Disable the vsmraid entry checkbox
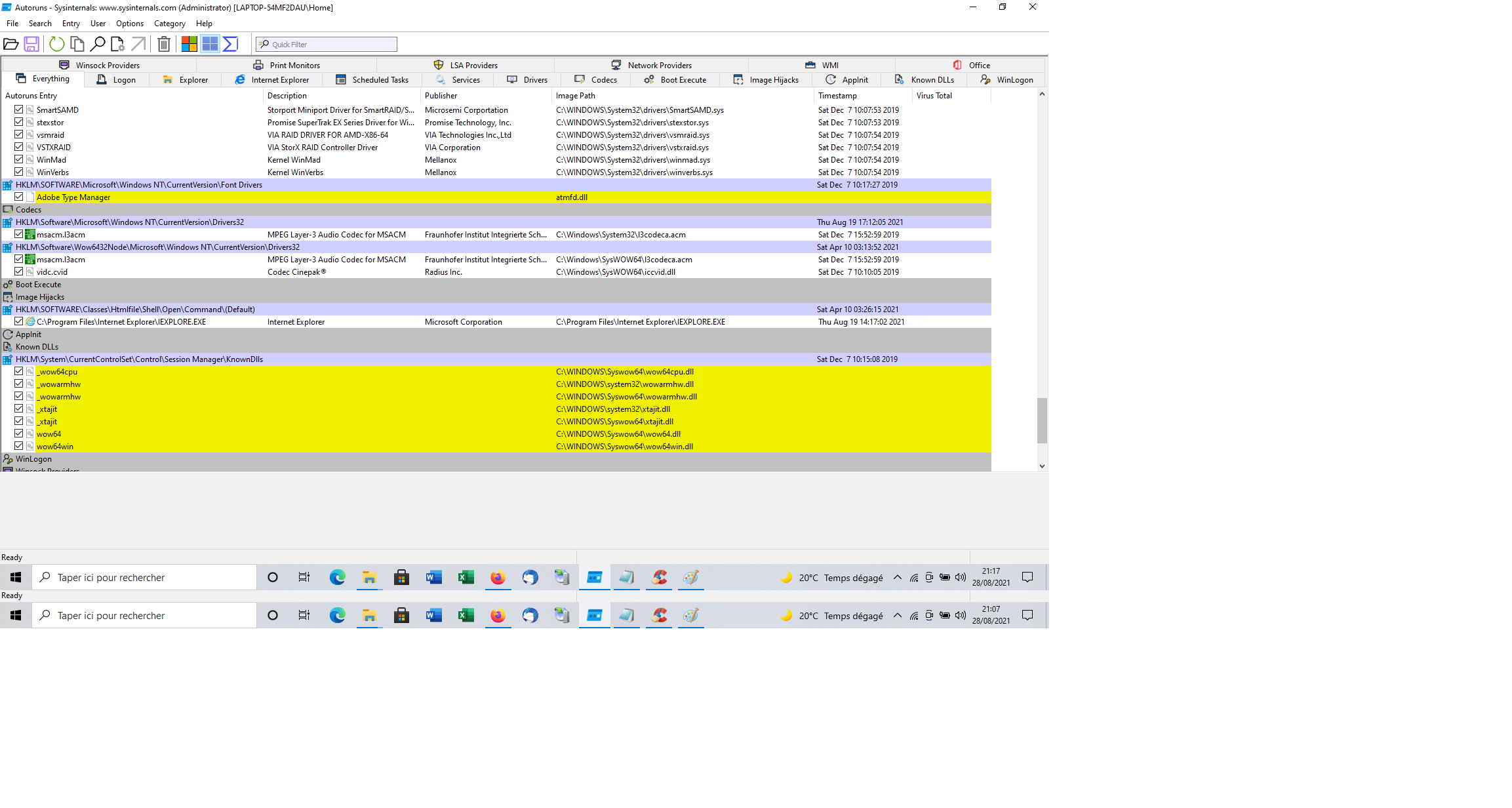Image resolution: width=1512 pixels, height=808 pixels. 19,134
